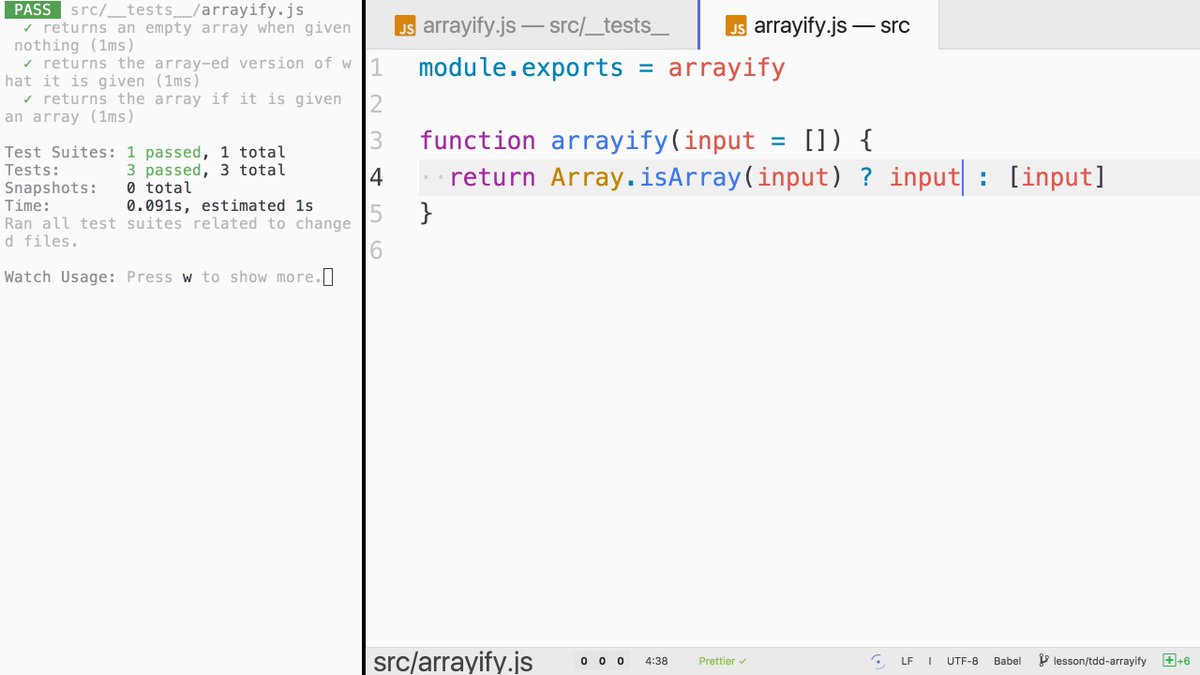Click the 'Watch Usage' line in terminal

[168, 277]
